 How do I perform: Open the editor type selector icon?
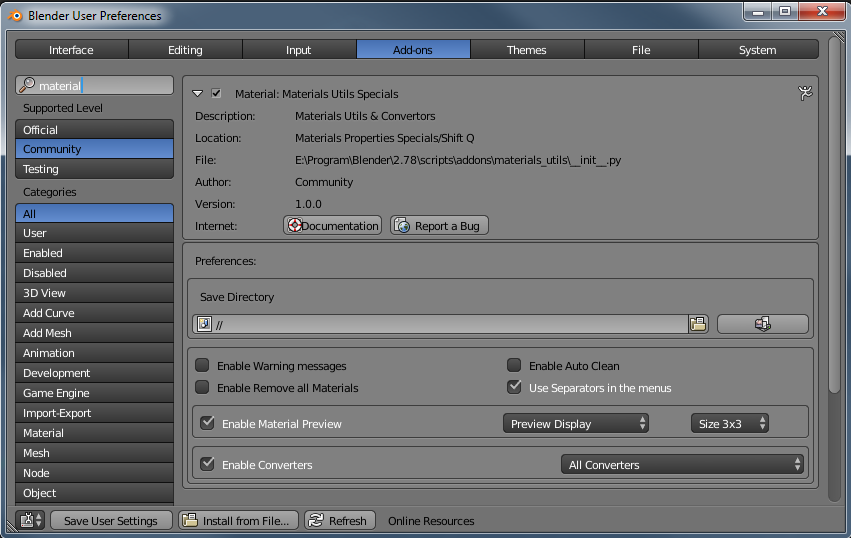click(x=30, y=520)
